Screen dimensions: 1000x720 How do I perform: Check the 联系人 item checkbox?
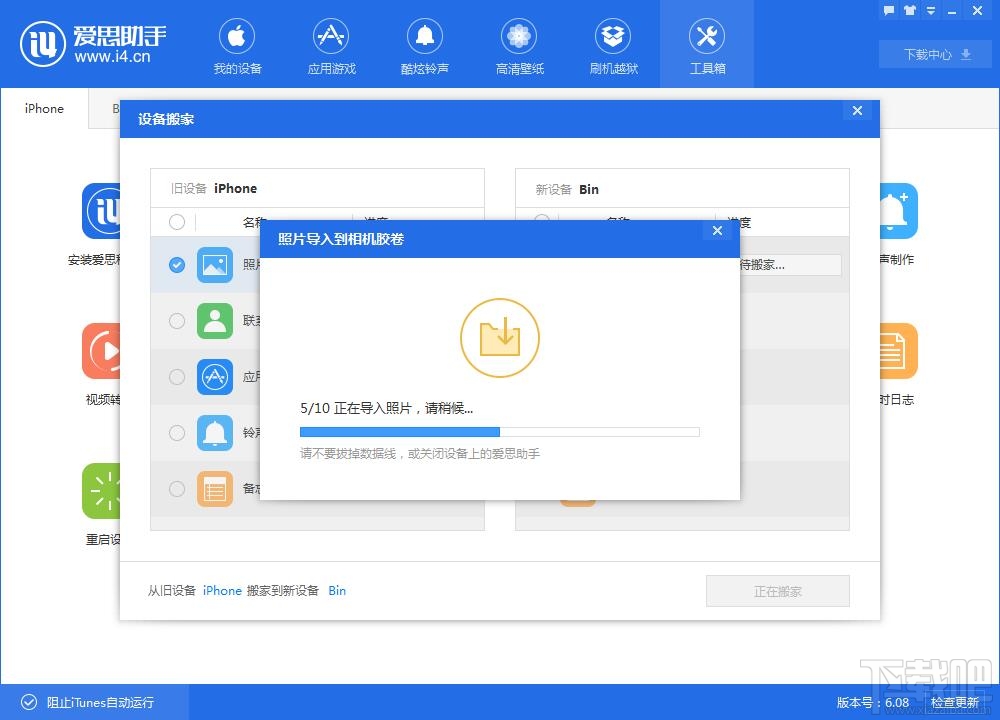click(x=177, y=321)
